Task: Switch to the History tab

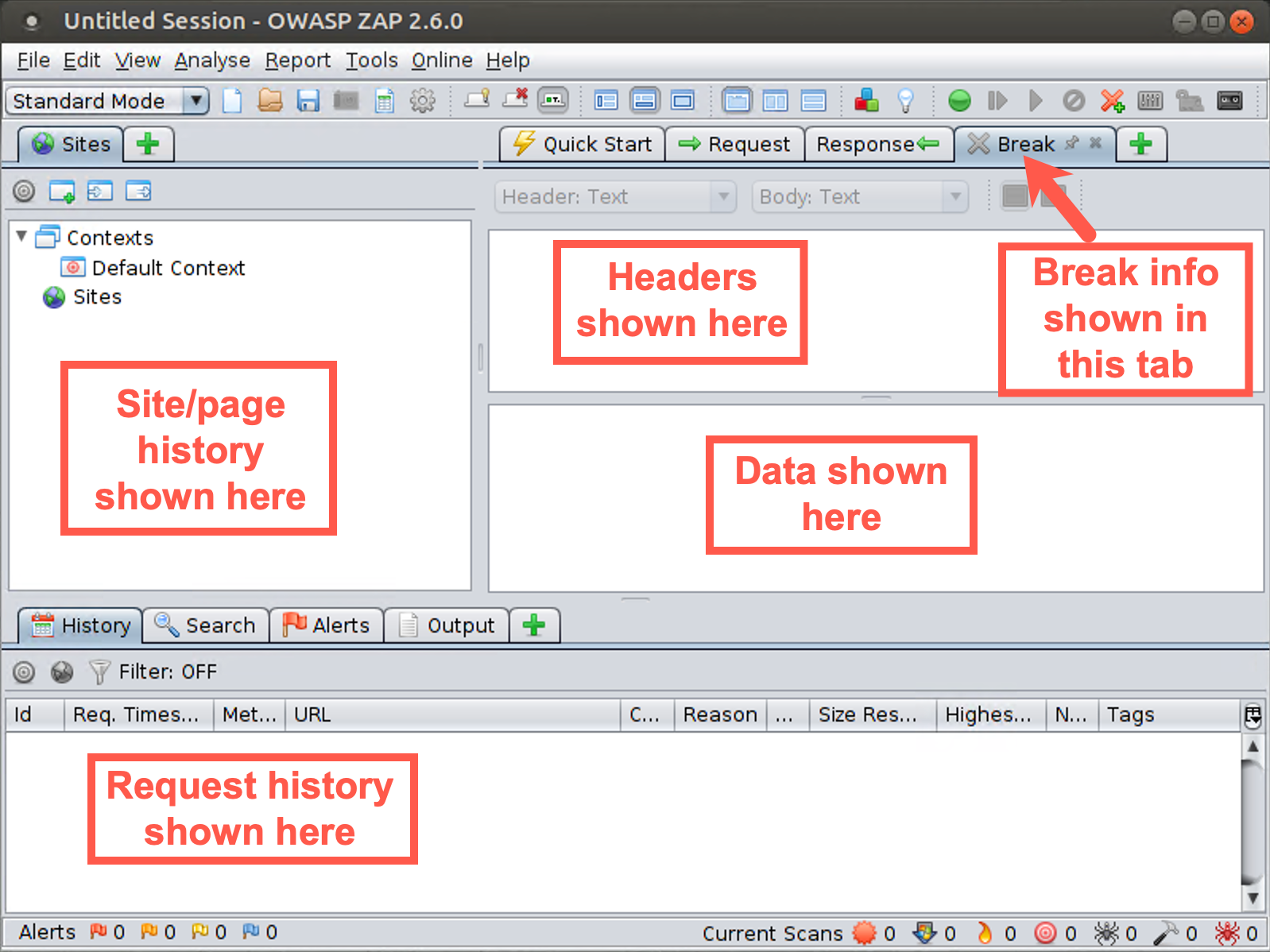Action: tap(80, 625)
